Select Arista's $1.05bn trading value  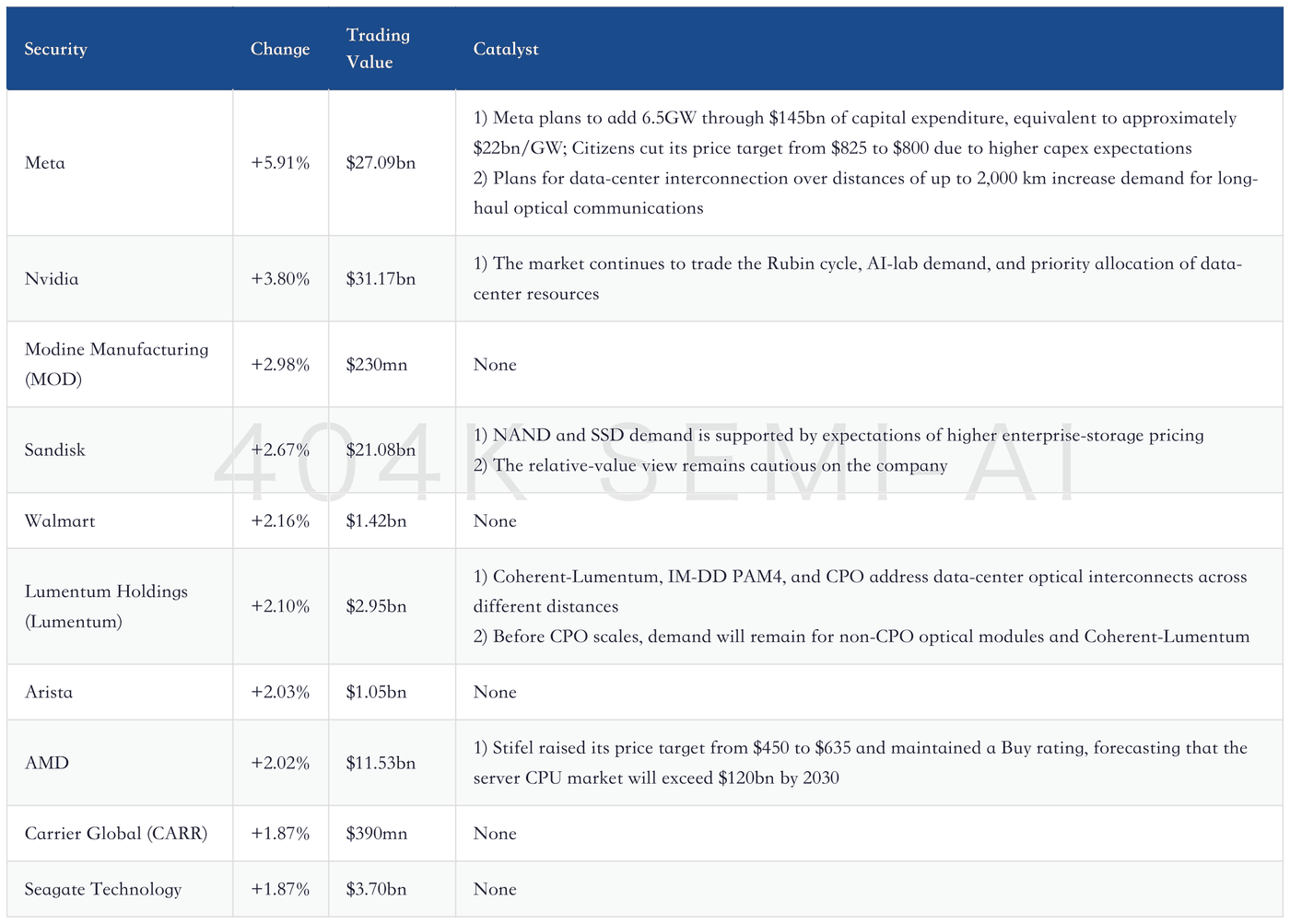coord(376,693)
